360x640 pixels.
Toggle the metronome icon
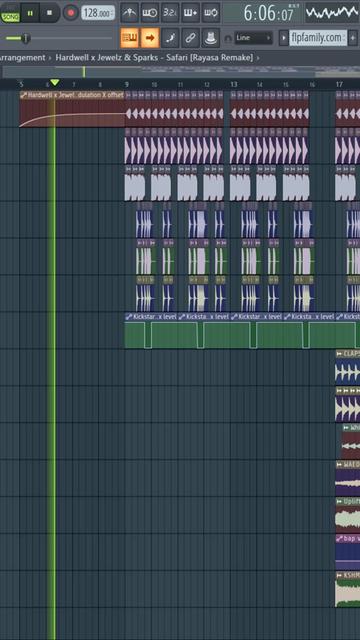[x=129, y=13]
